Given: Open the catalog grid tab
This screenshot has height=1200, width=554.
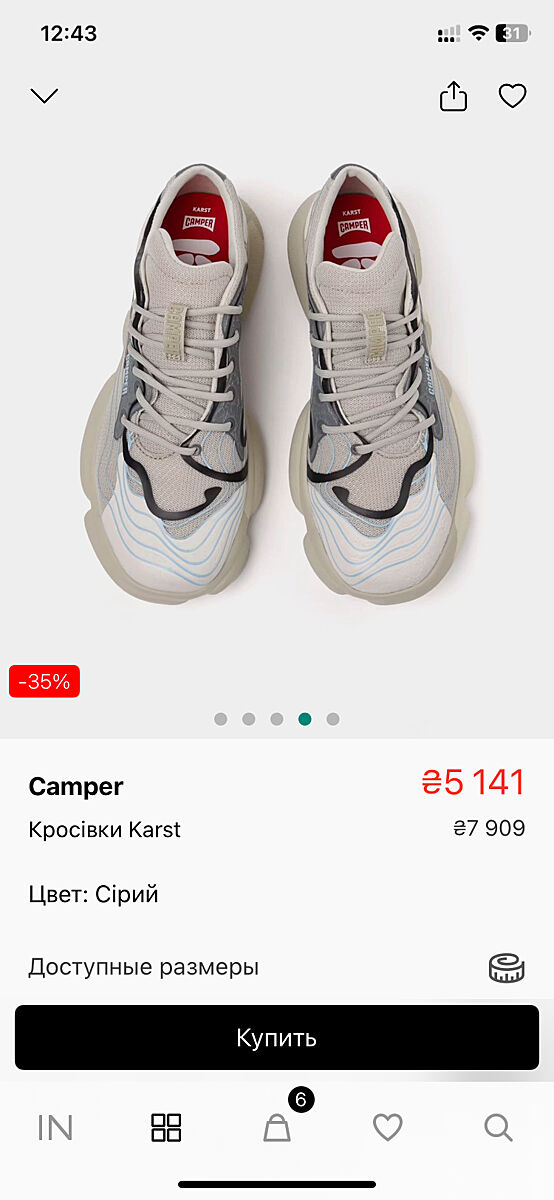Looking at the screenshot, I should pos(166,1128).
